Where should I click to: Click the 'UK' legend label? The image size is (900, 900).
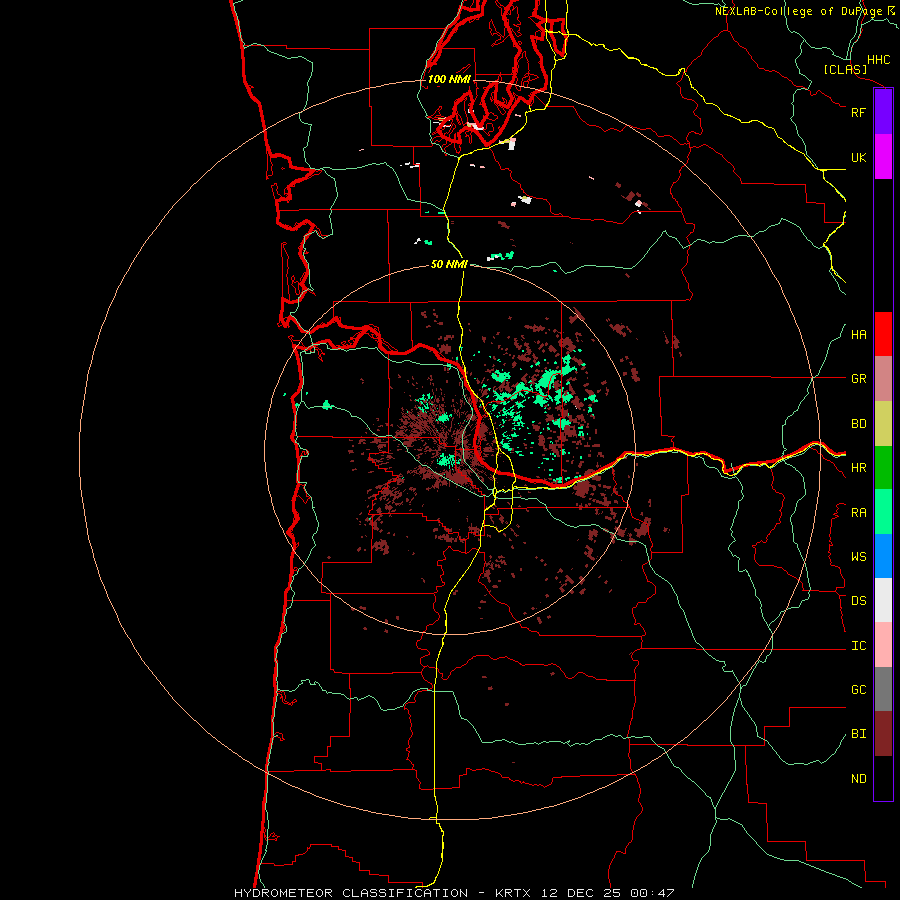pos(858,157)
